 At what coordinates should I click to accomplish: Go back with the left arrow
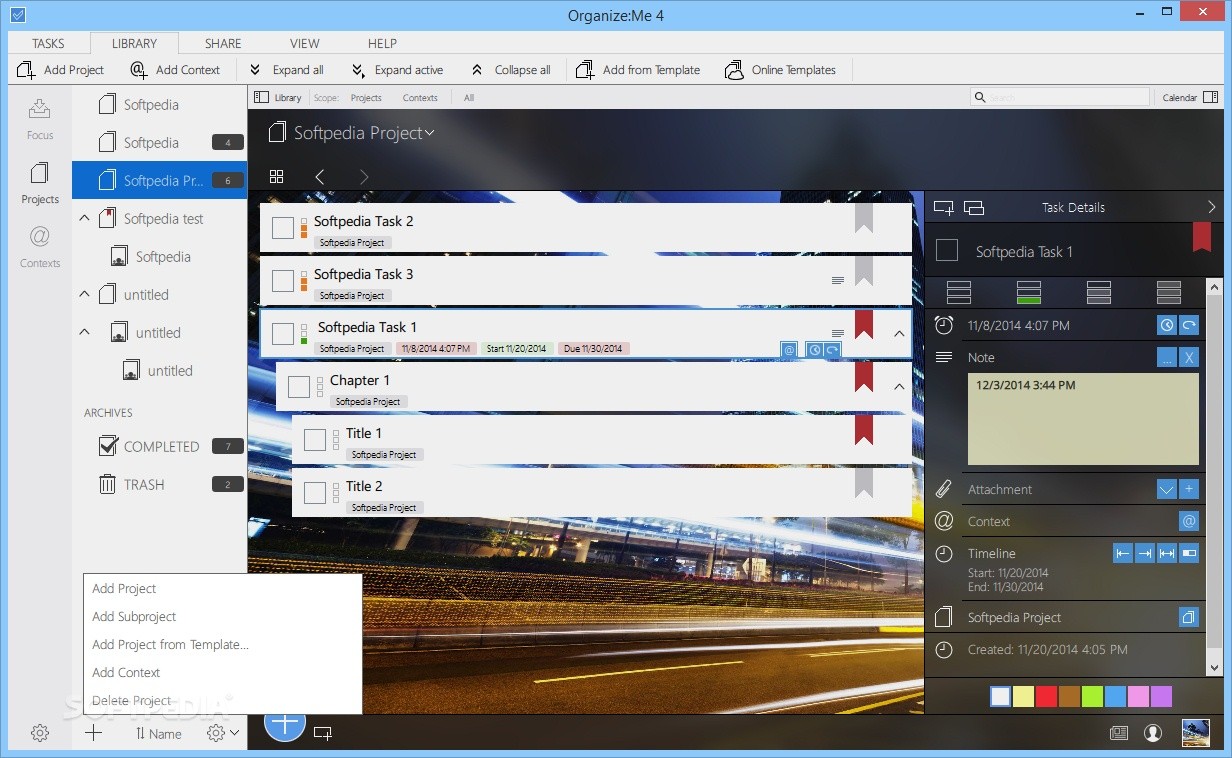320,177
